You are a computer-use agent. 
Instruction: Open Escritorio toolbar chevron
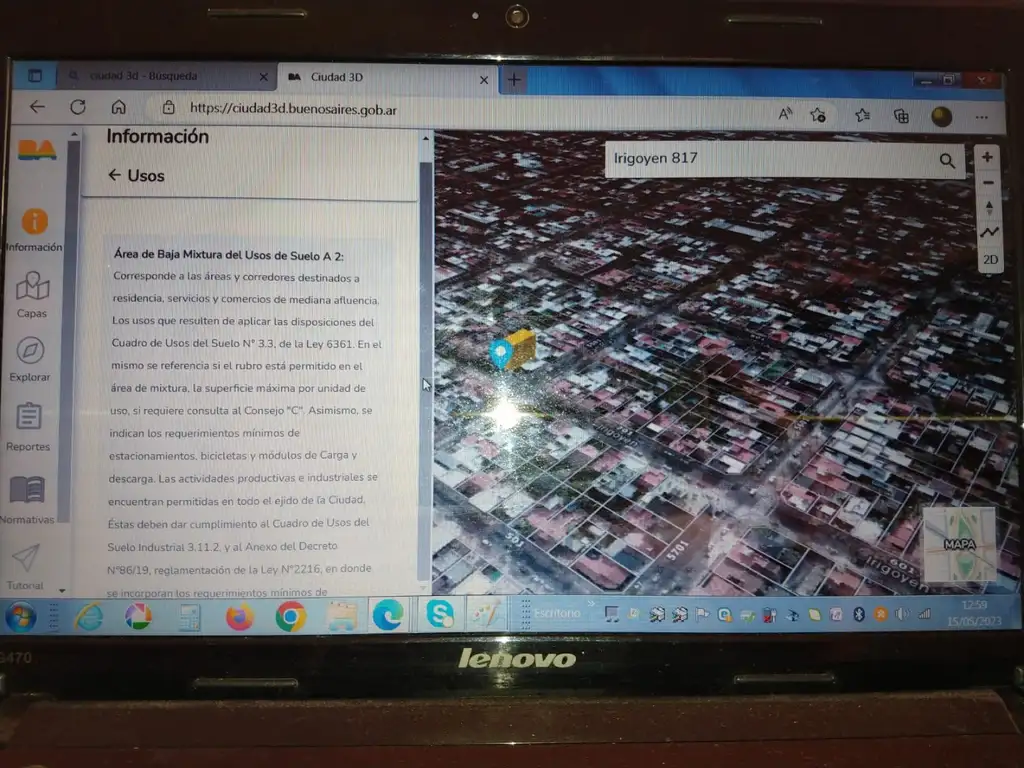tap(591, 604)
